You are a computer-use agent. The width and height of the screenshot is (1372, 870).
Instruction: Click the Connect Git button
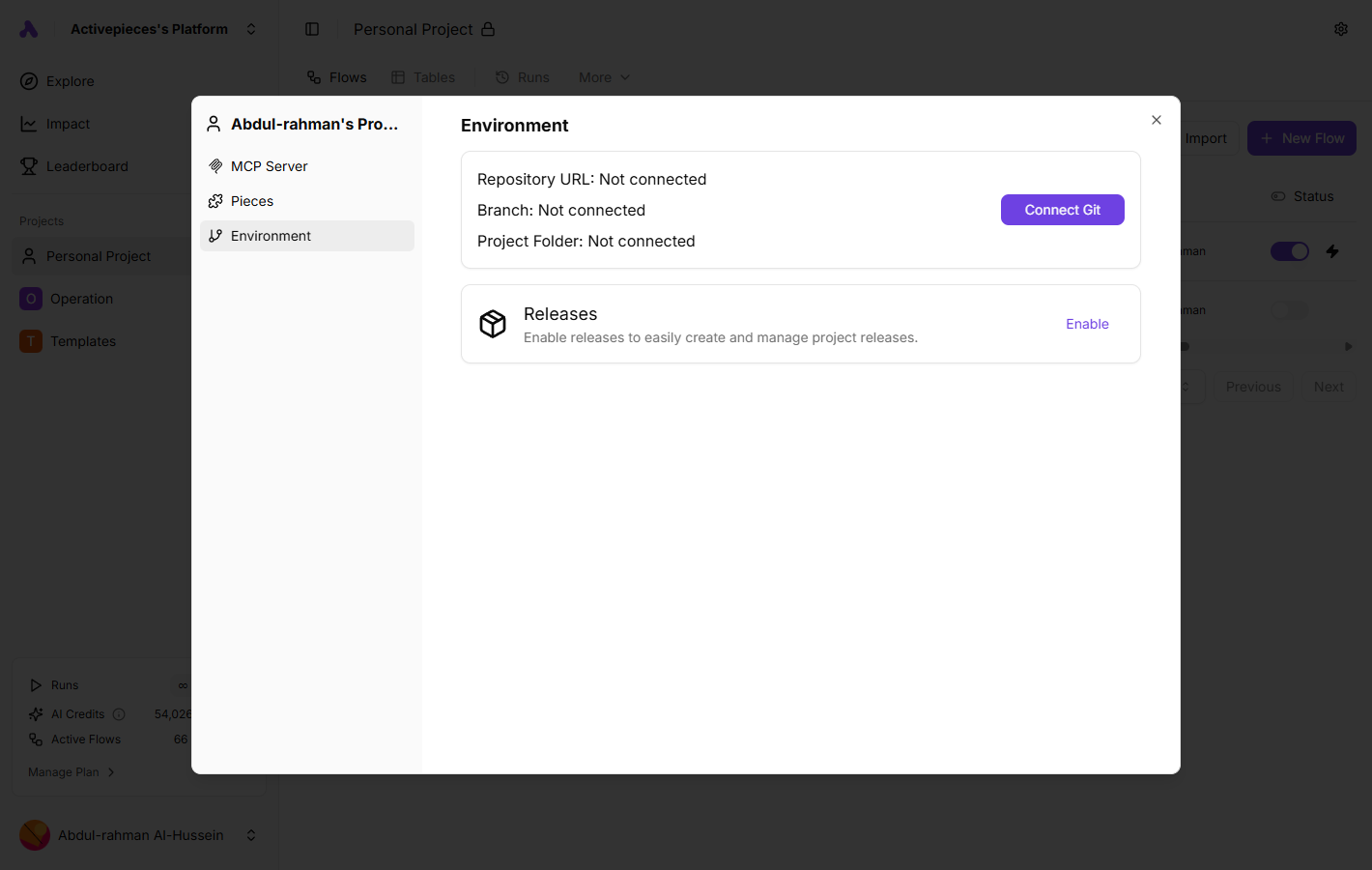pyautogui.click(x=1062, y=209)
